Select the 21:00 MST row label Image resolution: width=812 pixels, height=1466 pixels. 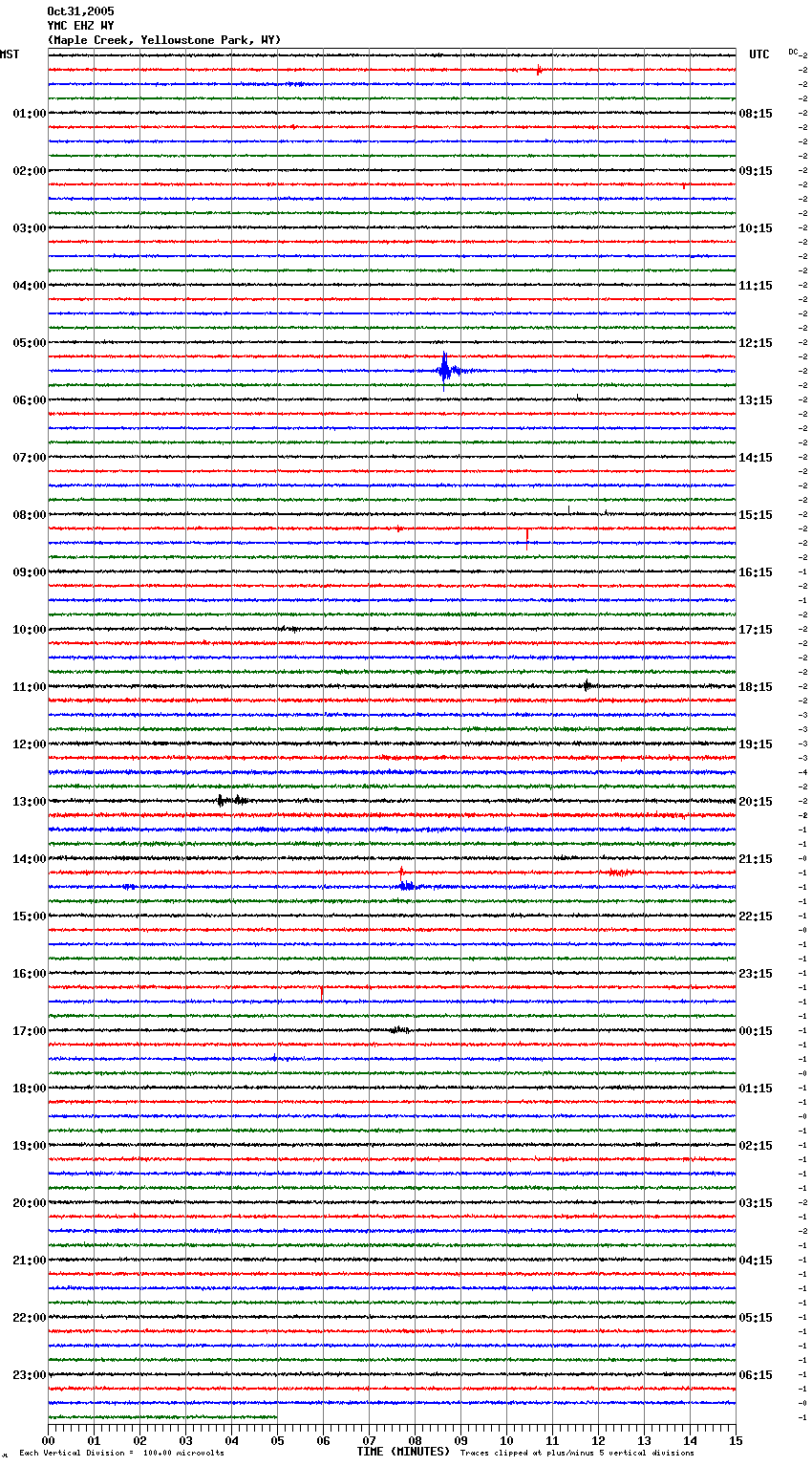29,1261
